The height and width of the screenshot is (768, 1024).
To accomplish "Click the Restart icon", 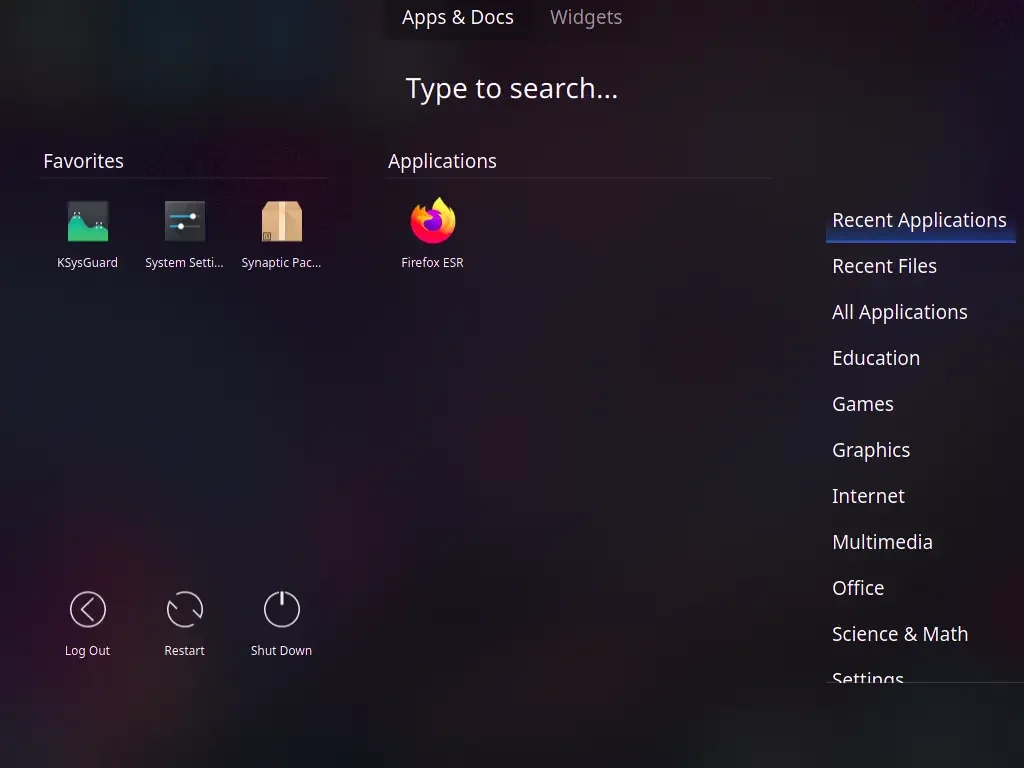I will (185, 609).
